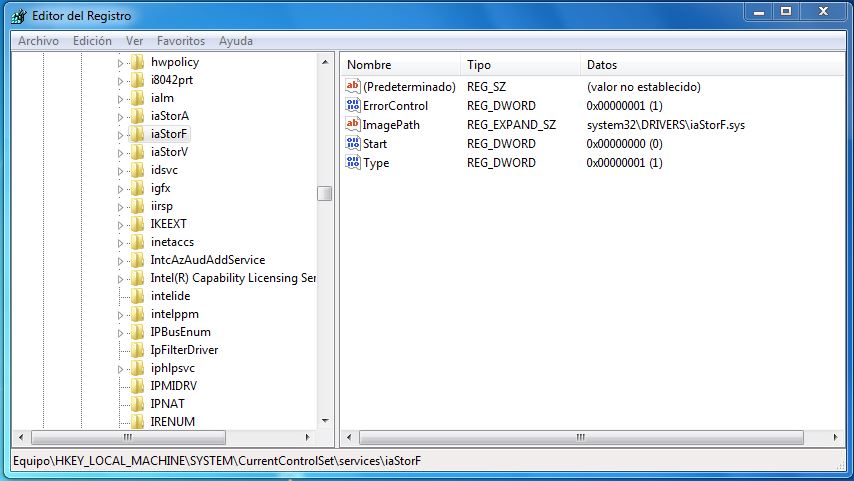Click the ImagePath string value icon

(x=353, y=124)
